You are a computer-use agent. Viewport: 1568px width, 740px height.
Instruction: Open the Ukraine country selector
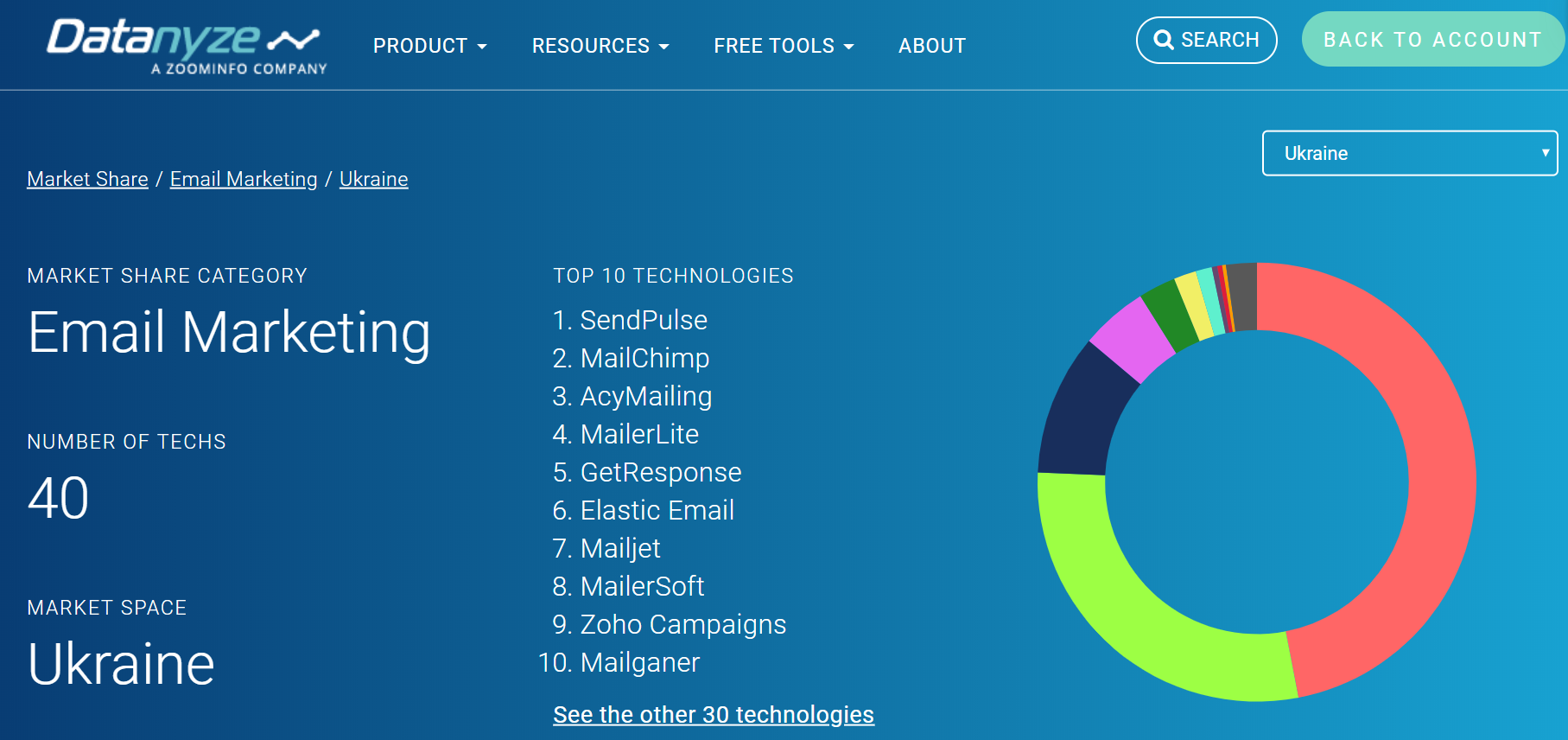1410,153
